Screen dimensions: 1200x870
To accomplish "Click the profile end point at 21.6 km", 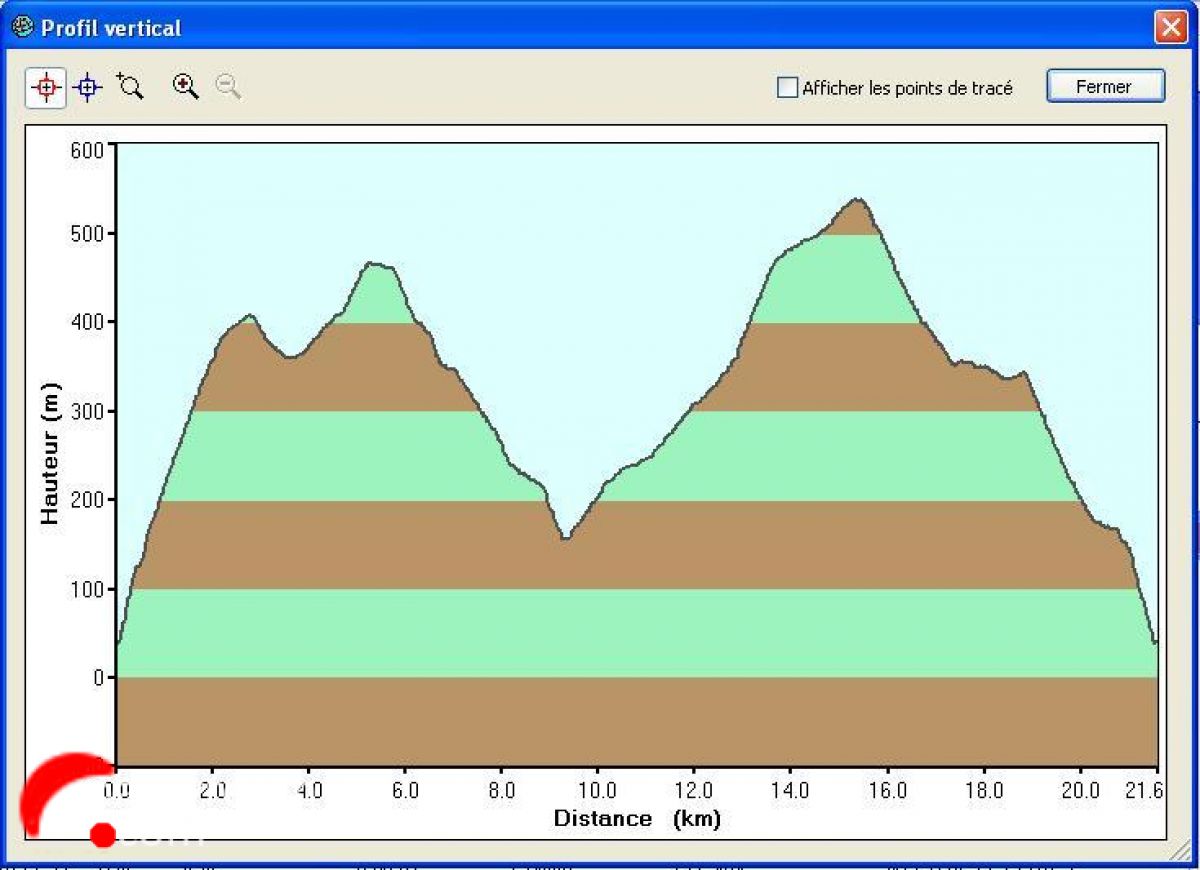I will tap(1155, 642).
